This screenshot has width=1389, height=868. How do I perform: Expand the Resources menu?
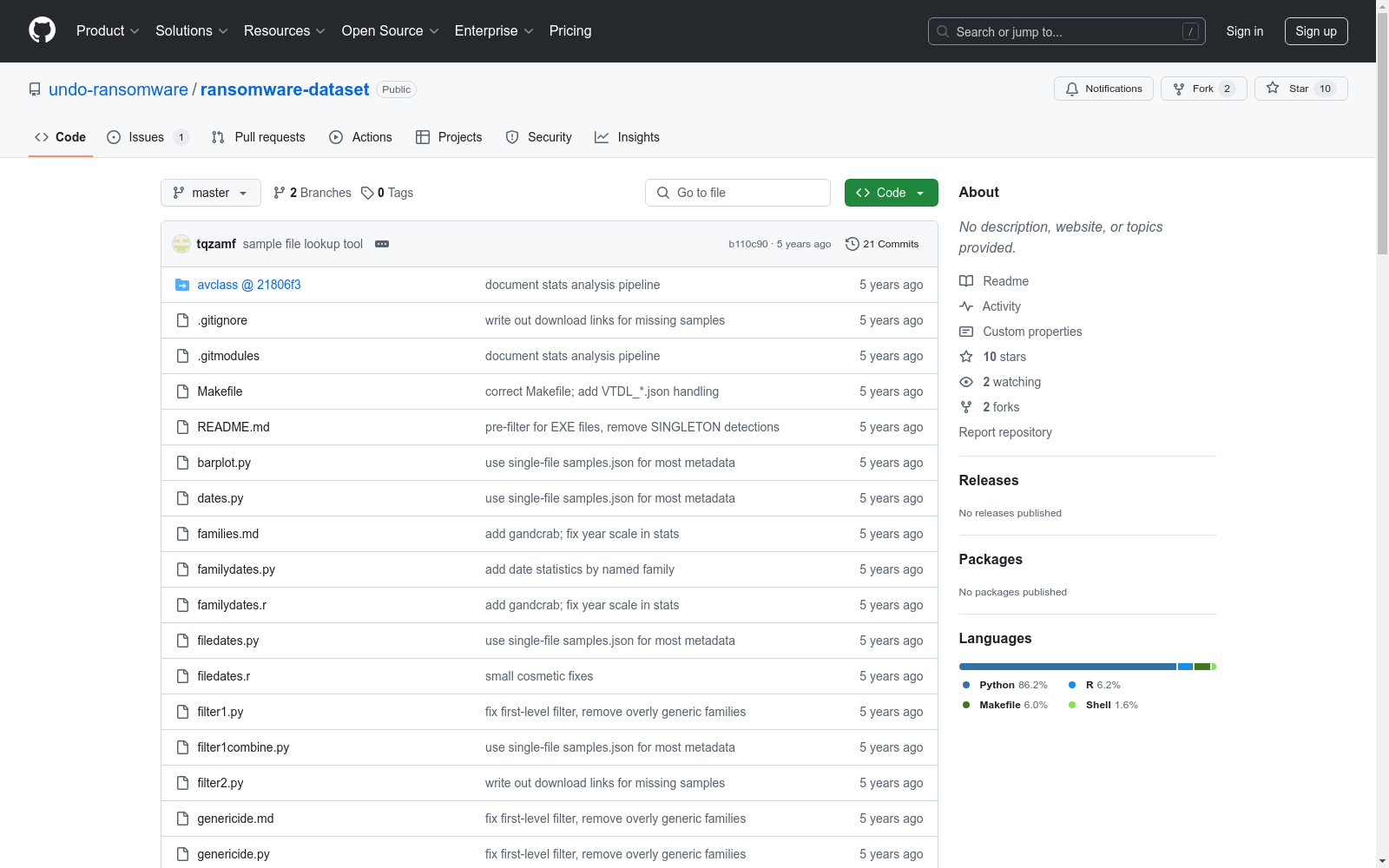285,31
